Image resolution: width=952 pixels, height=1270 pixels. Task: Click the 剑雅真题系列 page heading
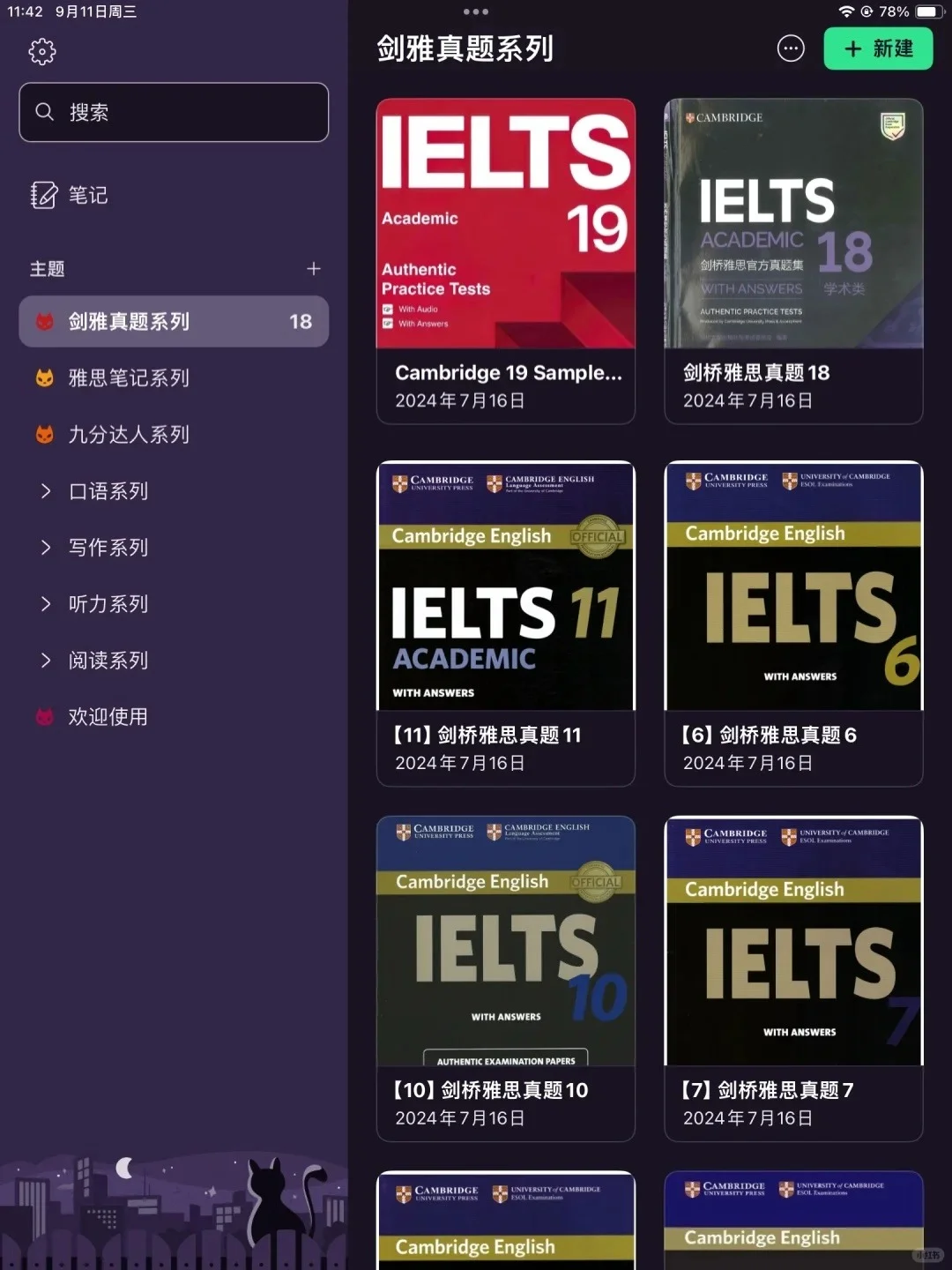(x=465, y=49)
